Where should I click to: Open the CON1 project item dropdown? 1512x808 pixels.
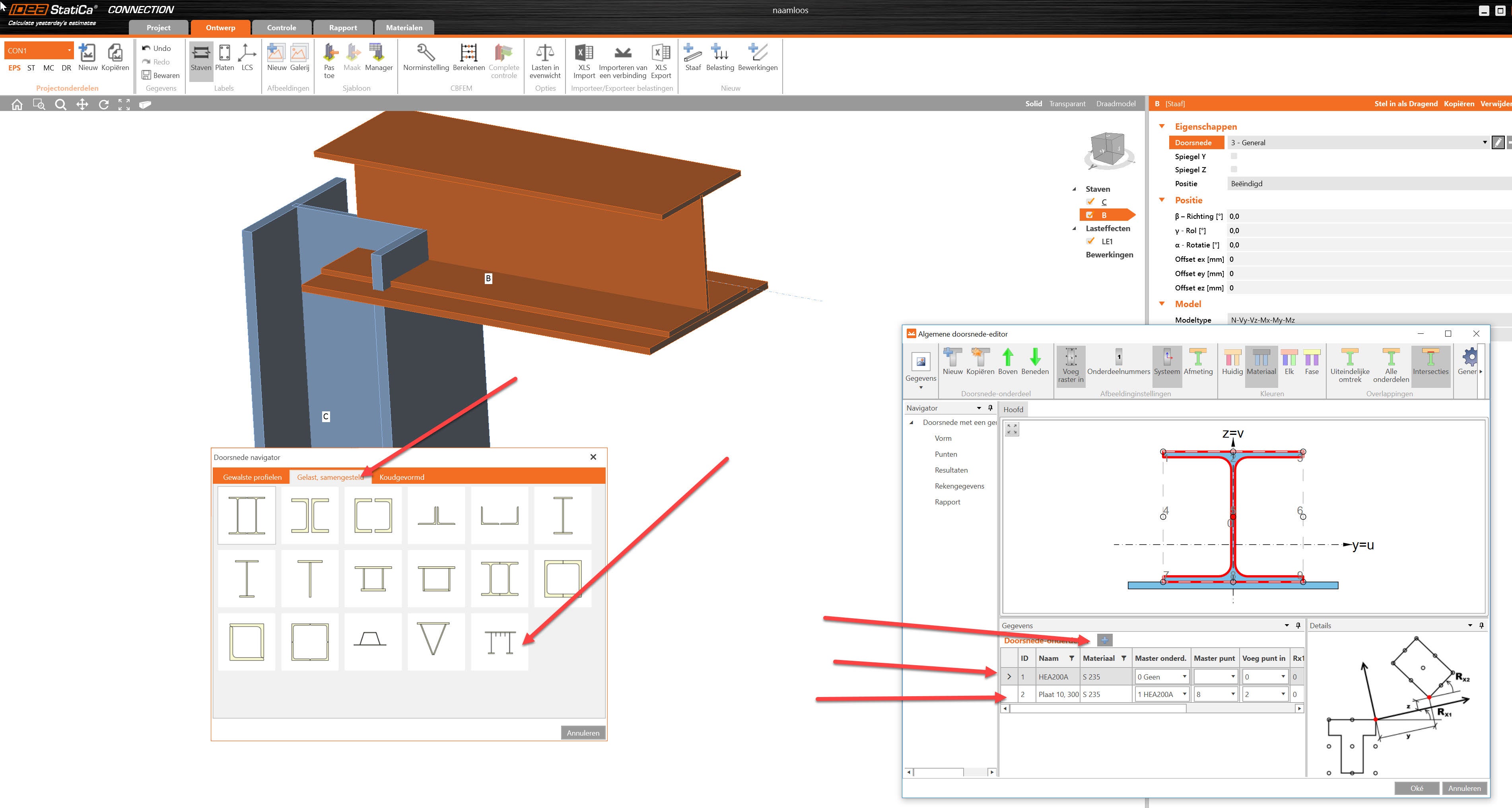coord(69,51)
